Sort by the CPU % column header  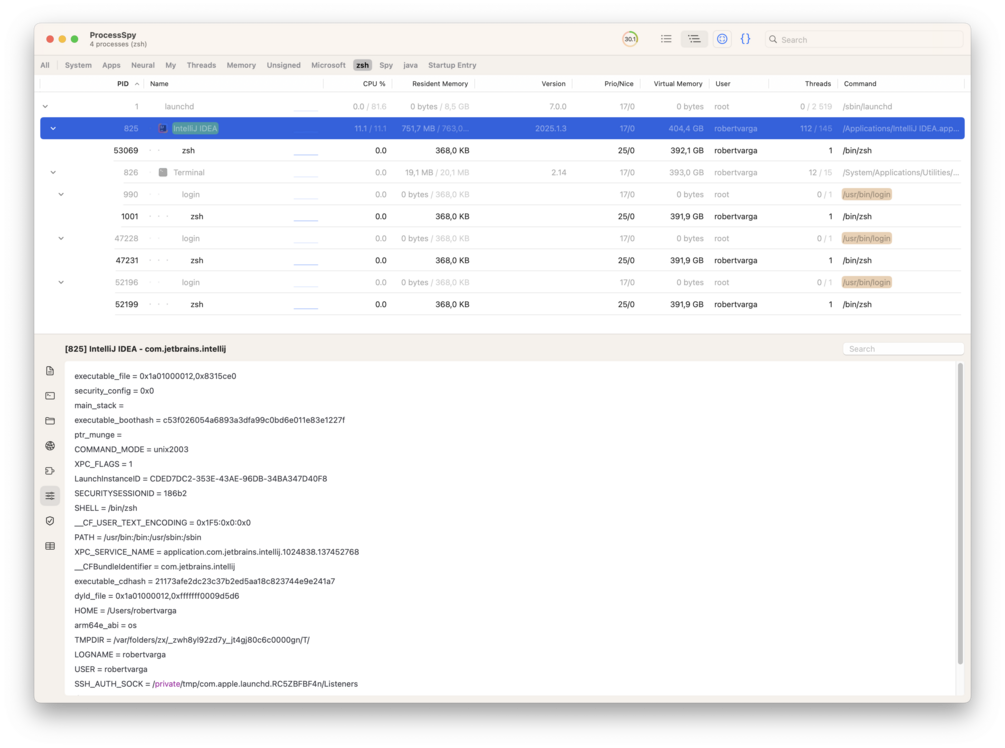(x=374, y=84)
